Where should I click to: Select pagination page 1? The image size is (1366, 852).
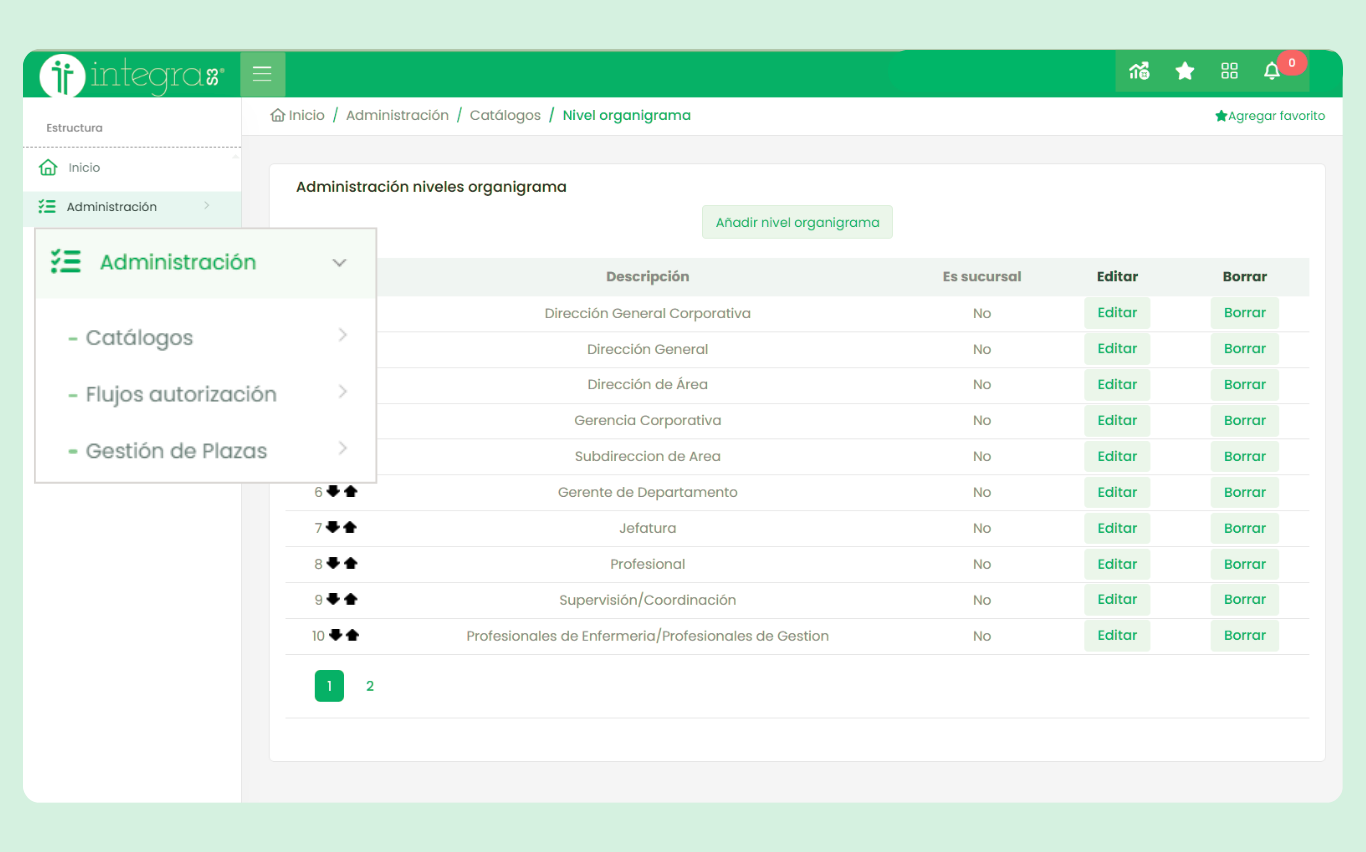coord(329,686)
